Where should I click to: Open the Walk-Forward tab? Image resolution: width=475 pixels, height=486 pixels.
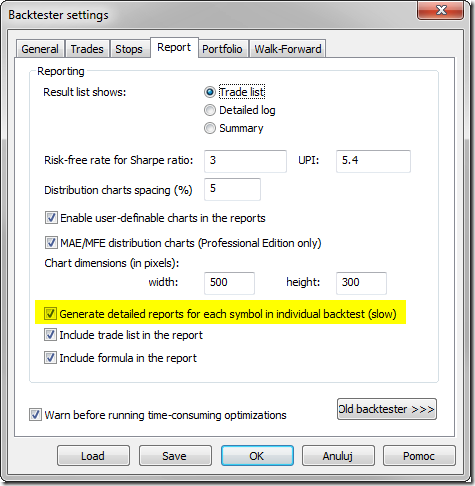288,49
